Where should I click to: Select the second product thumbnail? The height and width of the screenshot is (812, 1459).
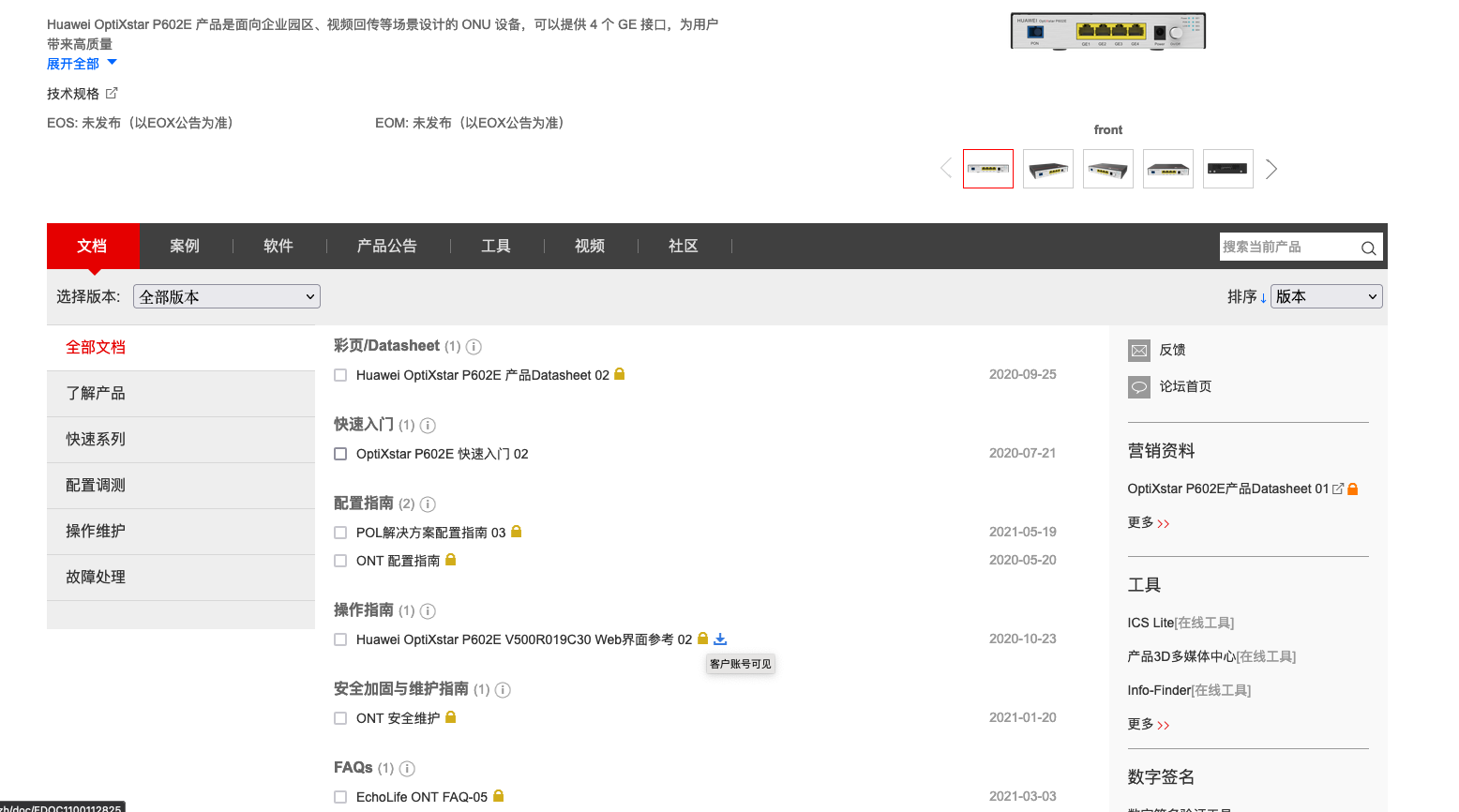pyautogui.click(x=1048, y=169)
